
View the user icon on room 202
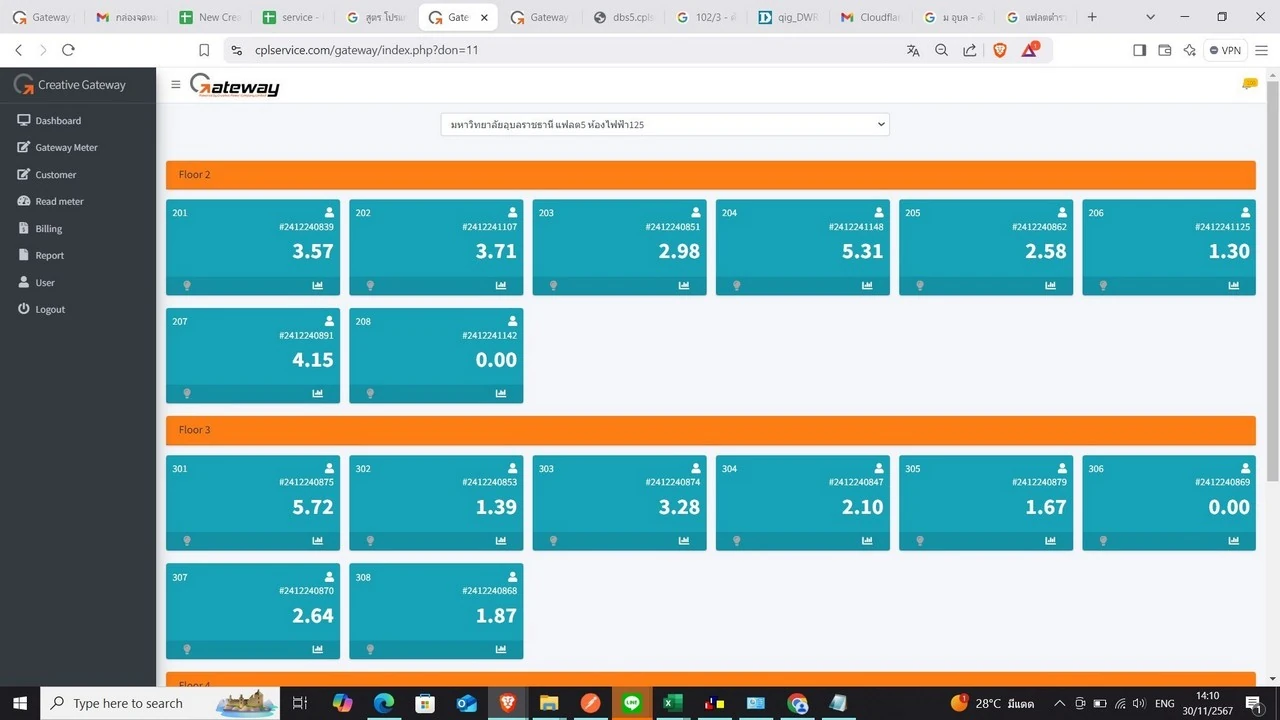pos(512,212)
